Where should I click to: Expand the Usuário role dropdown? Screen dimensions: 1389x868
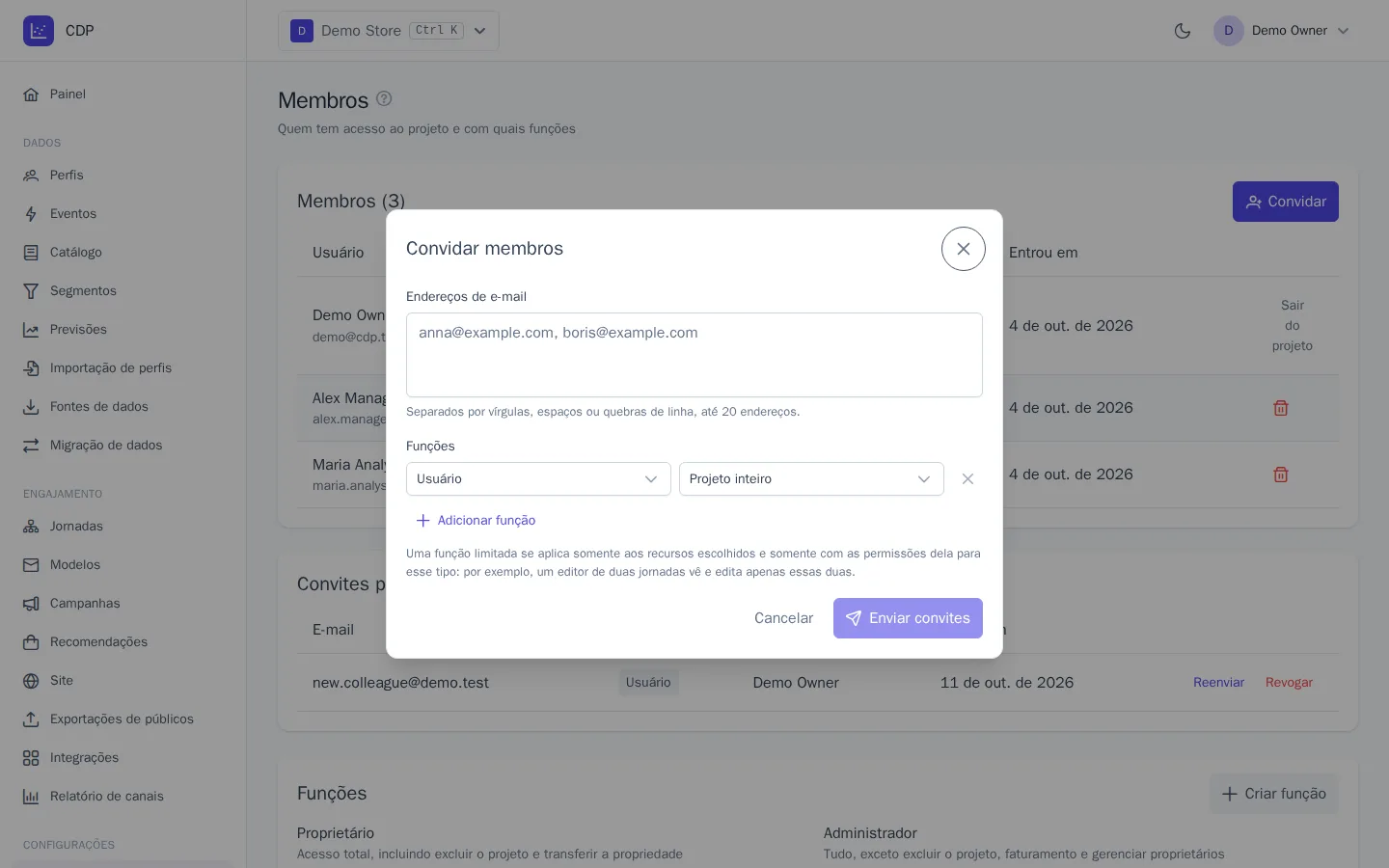538,479
